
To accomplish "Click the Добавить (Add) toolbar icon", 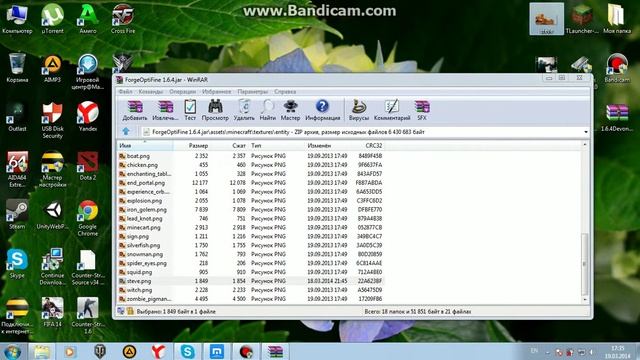I will [135, 110].
